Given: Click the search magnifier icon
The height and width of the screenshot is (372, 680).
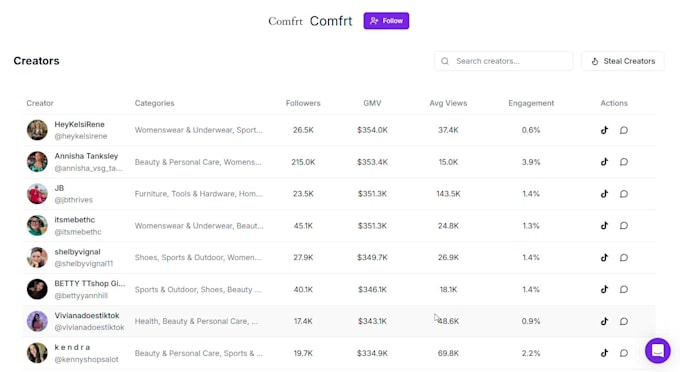Looking at the screenshot, I should point(445,61).
